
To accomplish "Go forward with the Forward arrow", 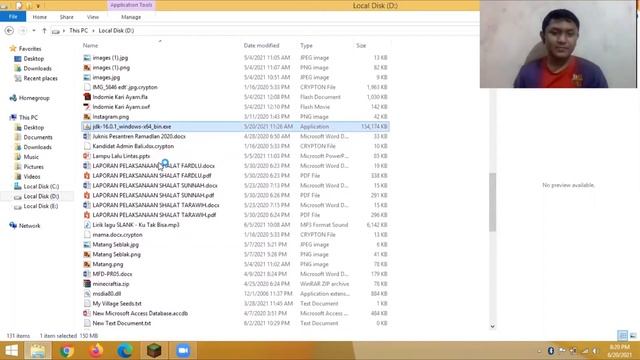I will (x=23, y=31).
